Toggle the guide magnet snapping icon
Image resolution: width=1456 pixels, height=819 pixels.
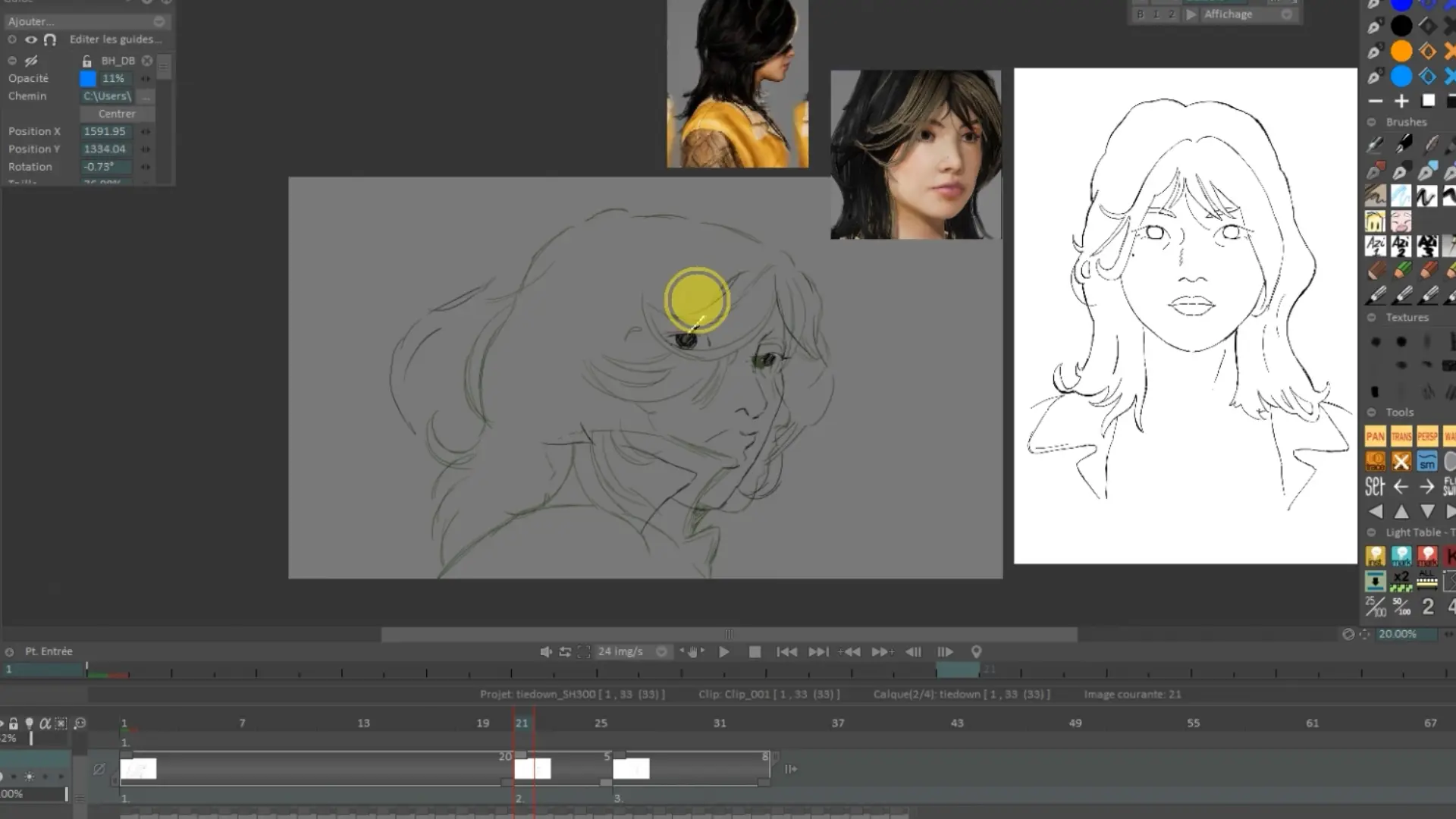pos(50,39)
